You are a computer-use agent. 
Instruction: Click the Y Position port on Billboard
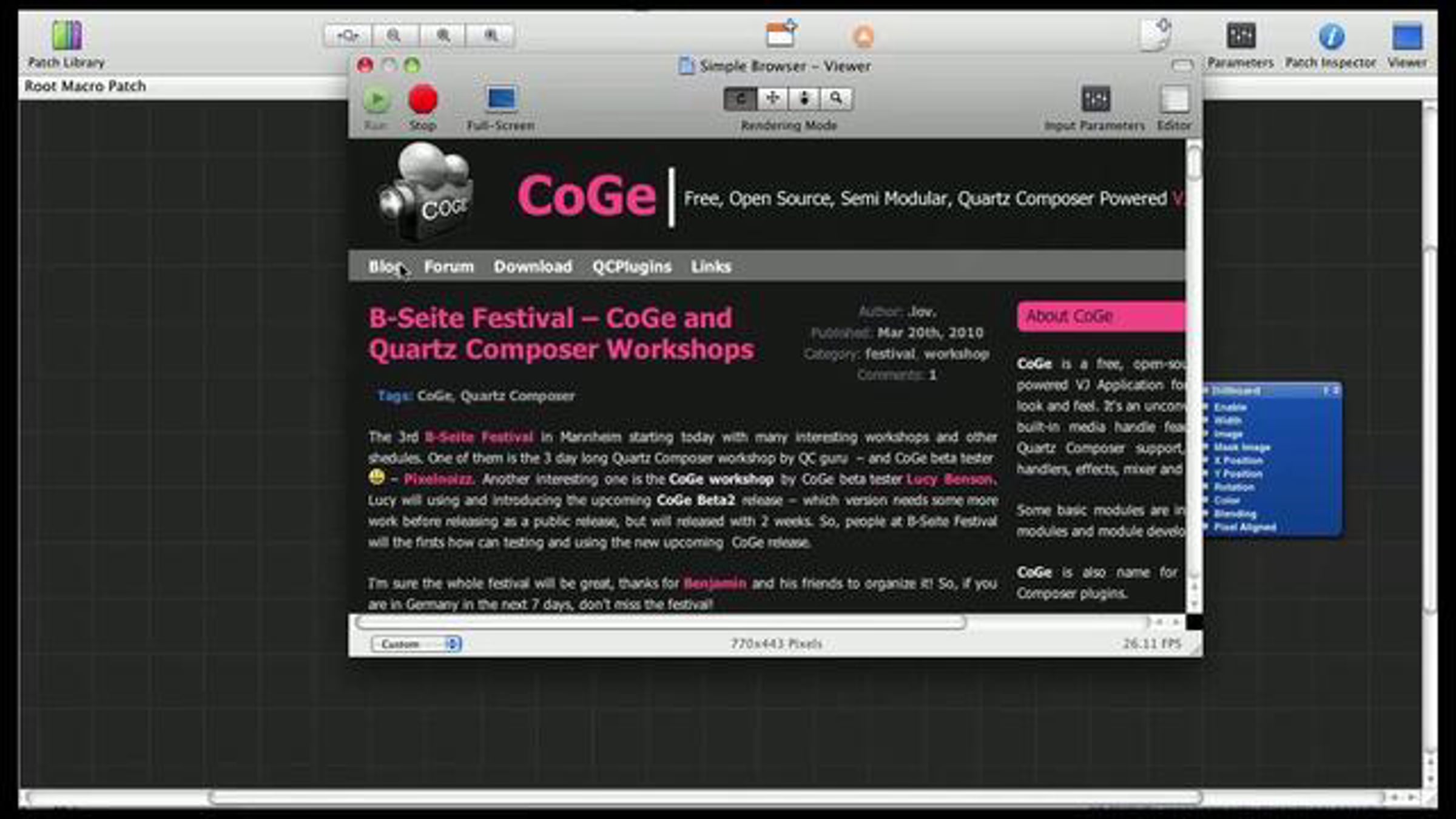point(1238,474)
